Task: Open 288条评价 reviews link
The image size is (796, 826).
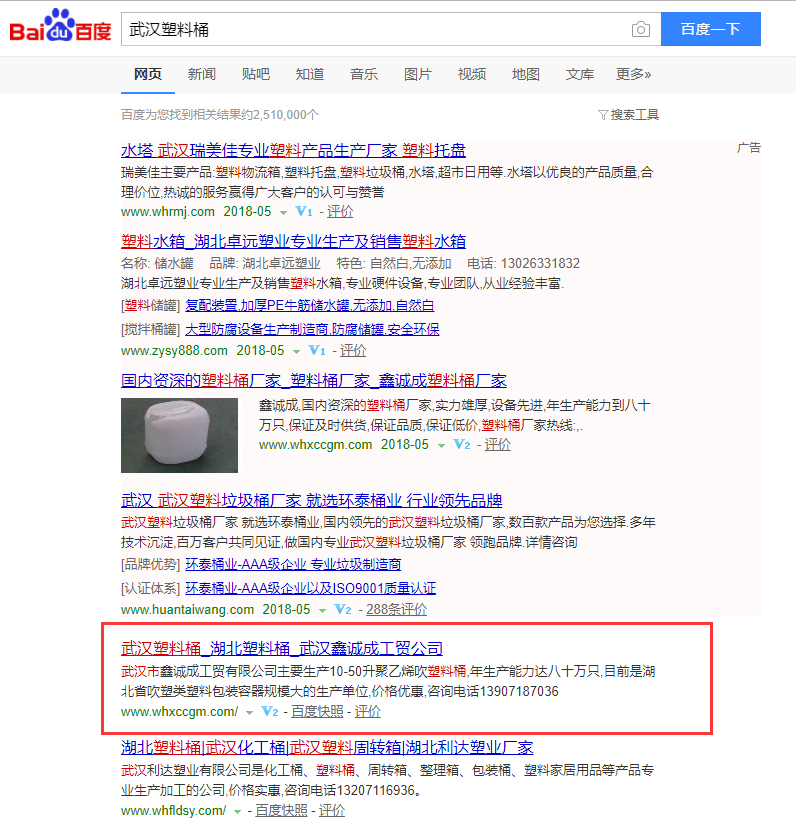Action: (x=397, y=609)
